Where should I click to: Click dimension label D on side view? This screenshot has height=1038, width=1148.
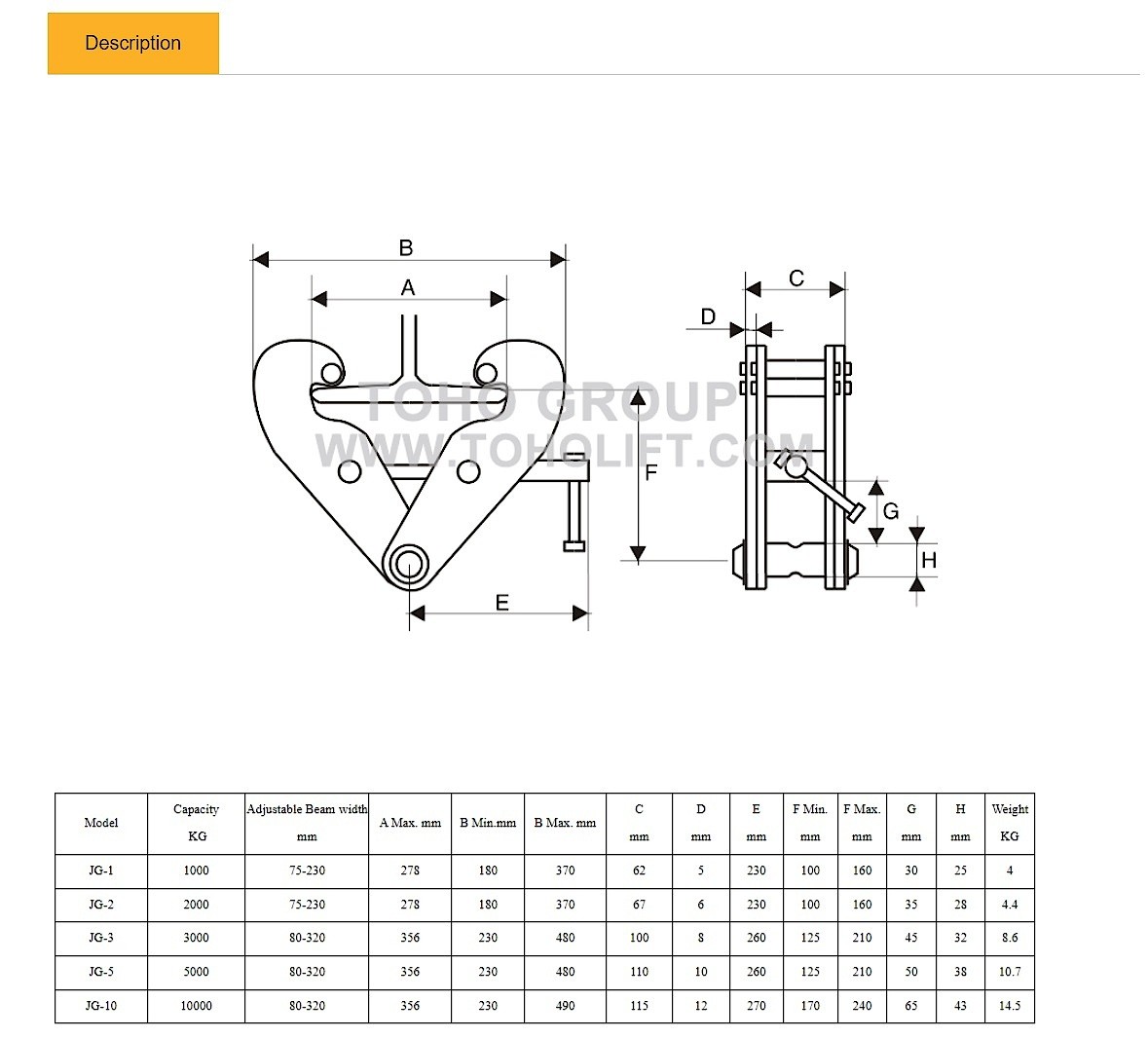(708, 316)
